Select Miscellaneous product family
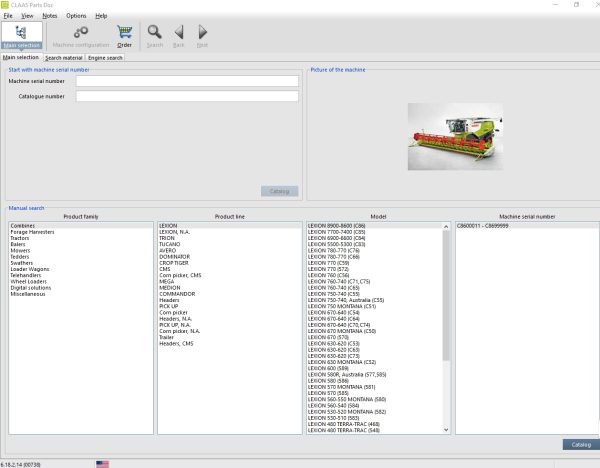The height and width of the screenshot is (468, 600). 81,294
